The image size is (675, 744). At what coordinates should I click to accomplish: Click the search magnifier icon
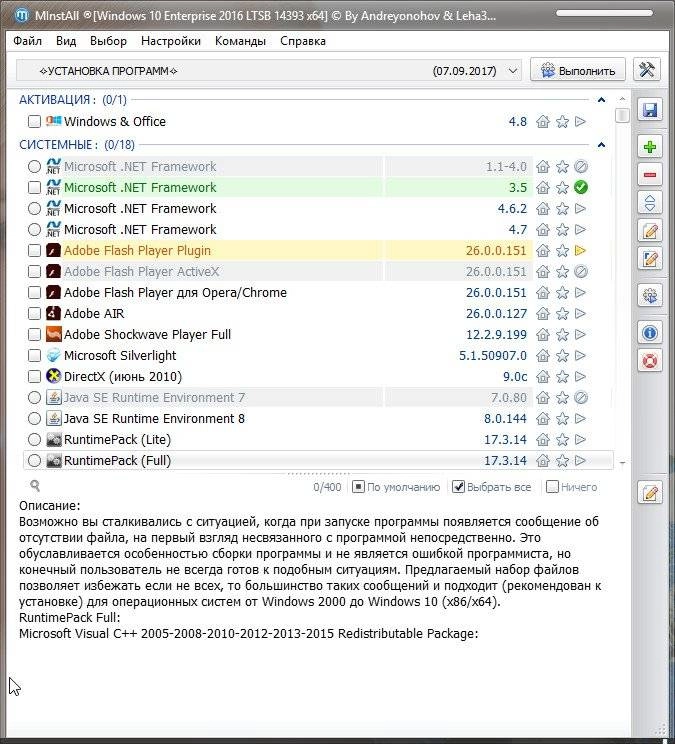(35, 485)
